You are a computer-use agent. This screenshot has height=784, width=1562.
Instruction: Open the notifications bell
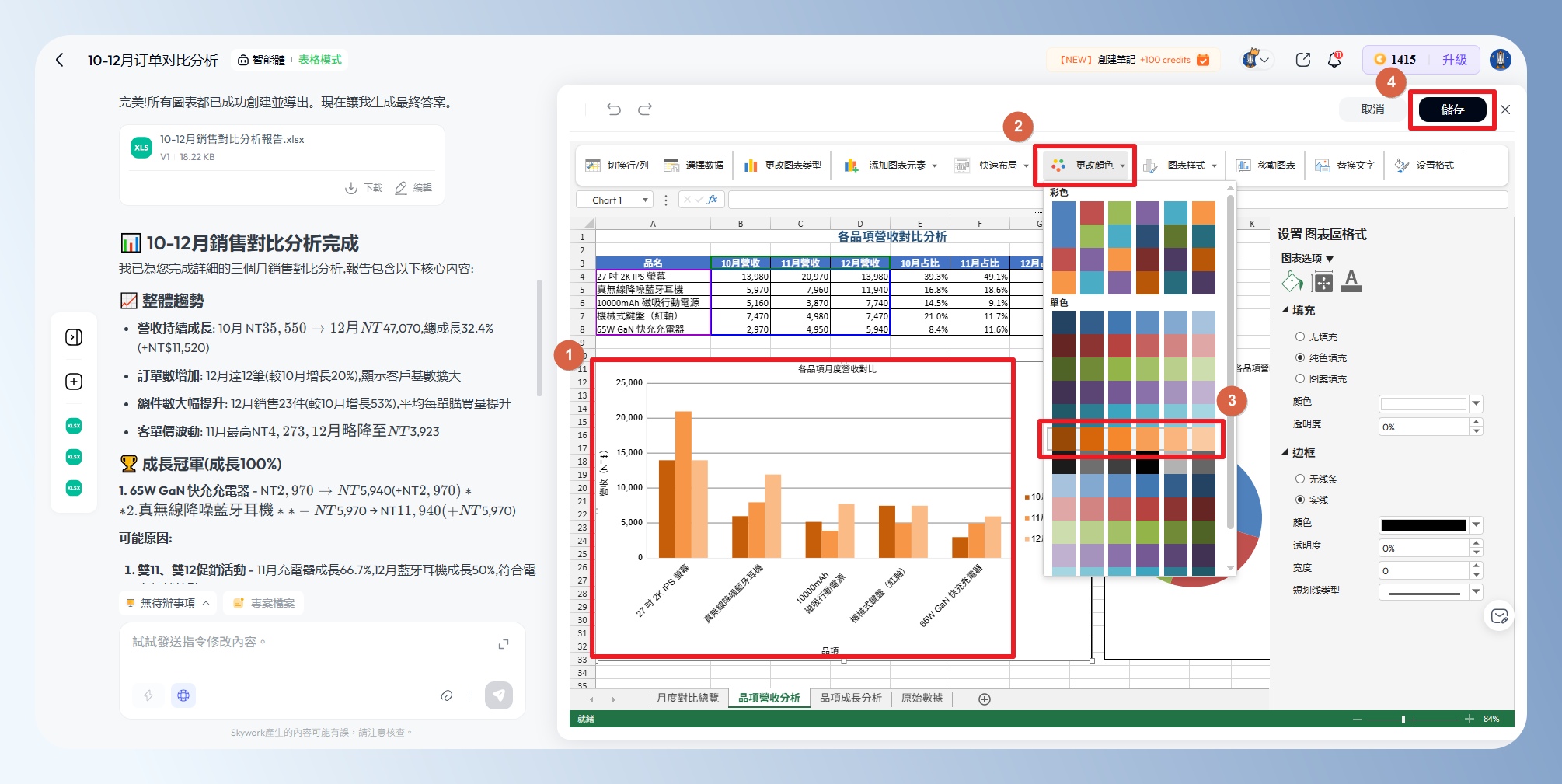point(1334,60)
